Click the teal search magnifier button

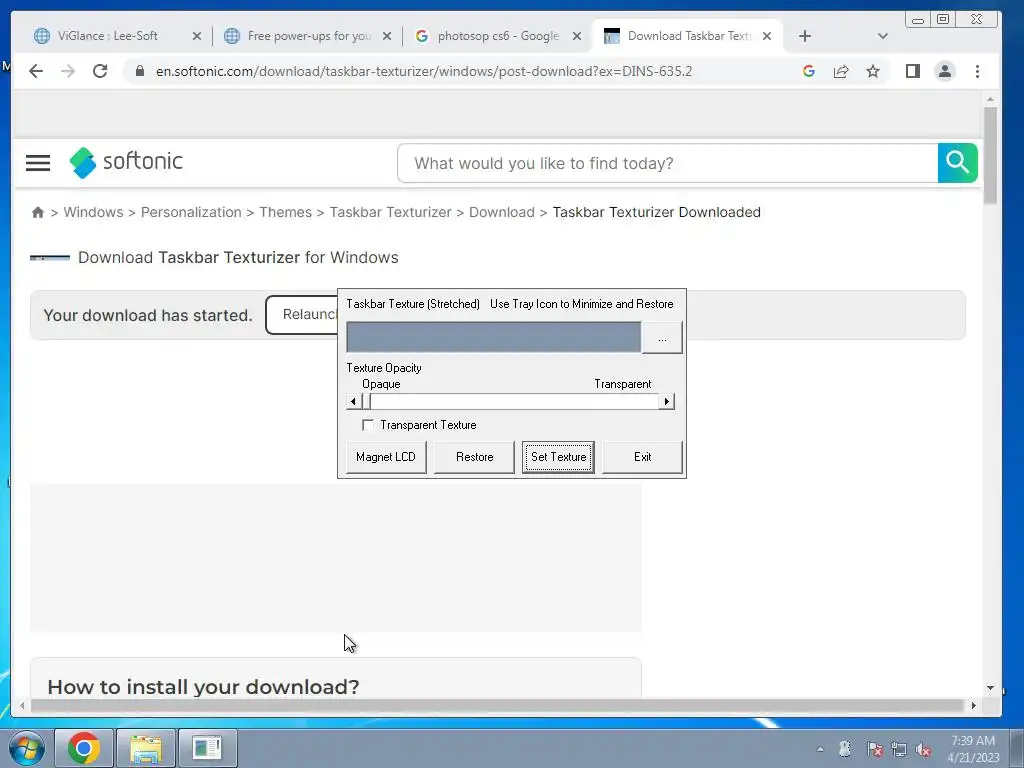957,163
